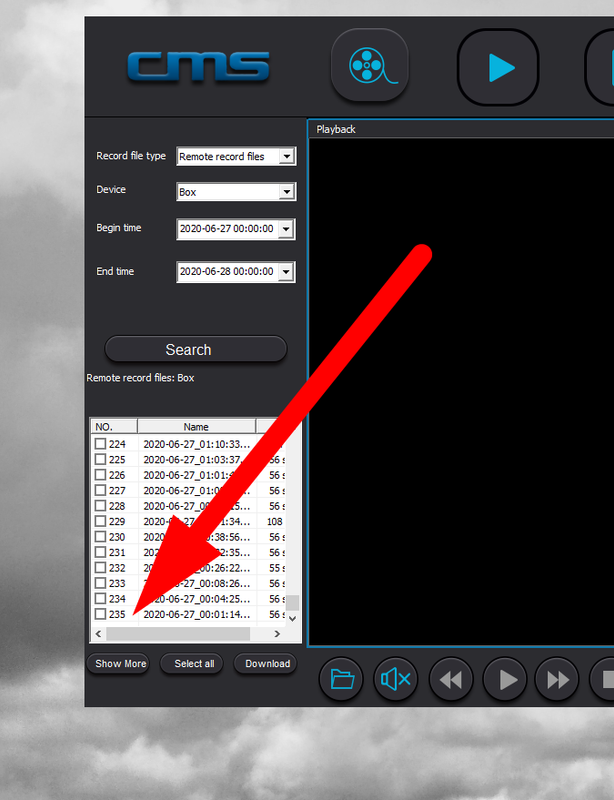Click the NO. column header
The height and width of the screenshot is (800, 614).
[x=114, y=427]
